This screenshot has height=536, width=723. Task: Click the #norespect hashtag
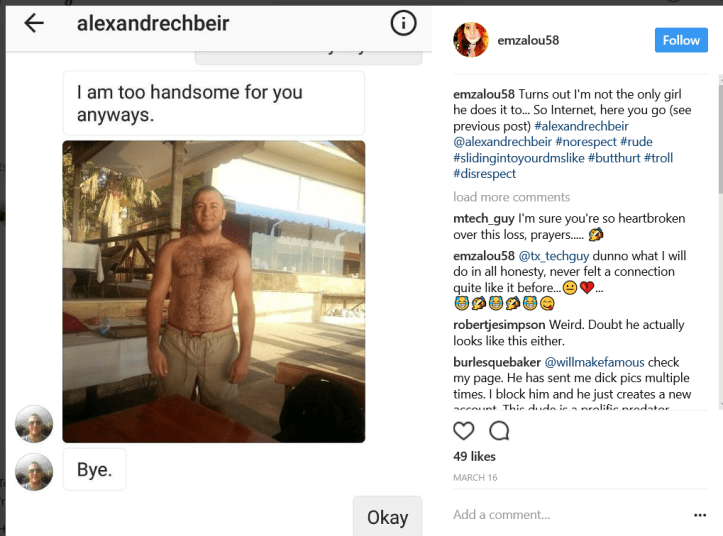(585, 142)
